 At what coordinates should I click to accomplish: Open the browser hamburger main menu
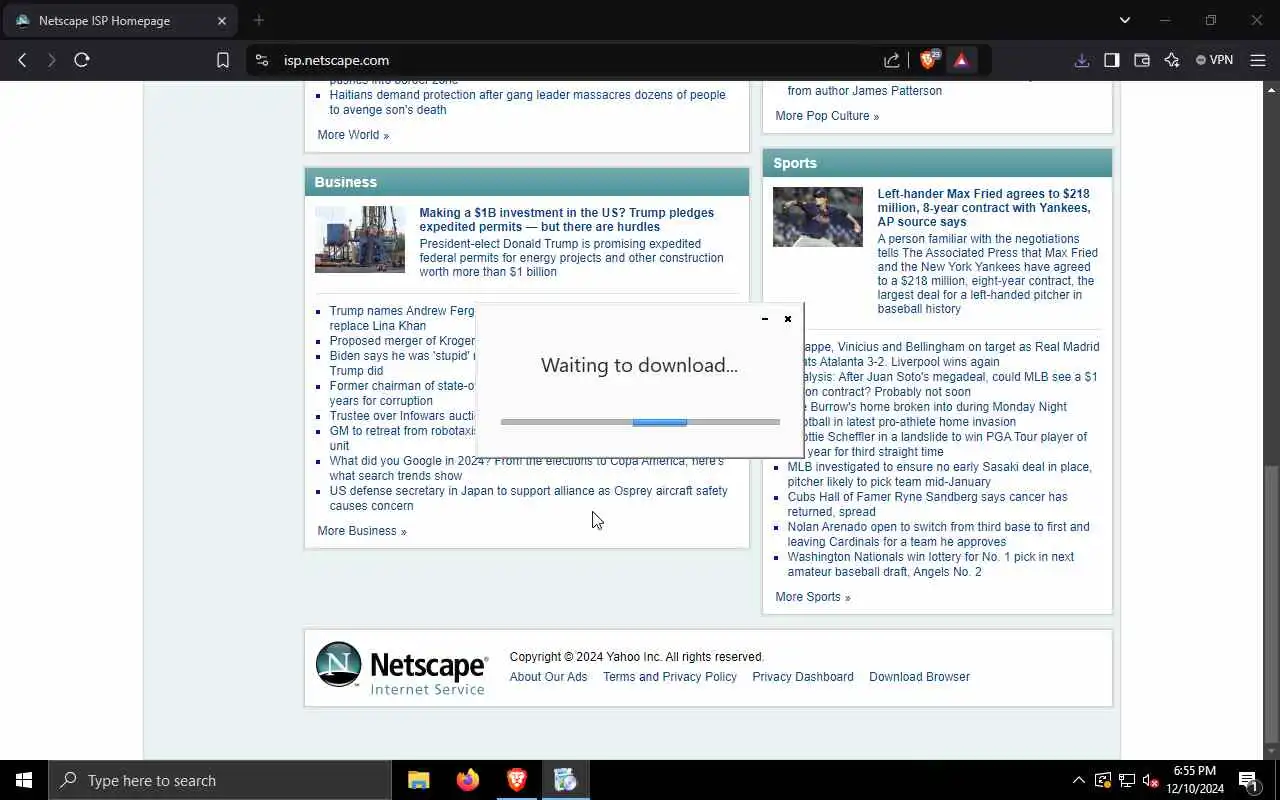point(1258,60)
